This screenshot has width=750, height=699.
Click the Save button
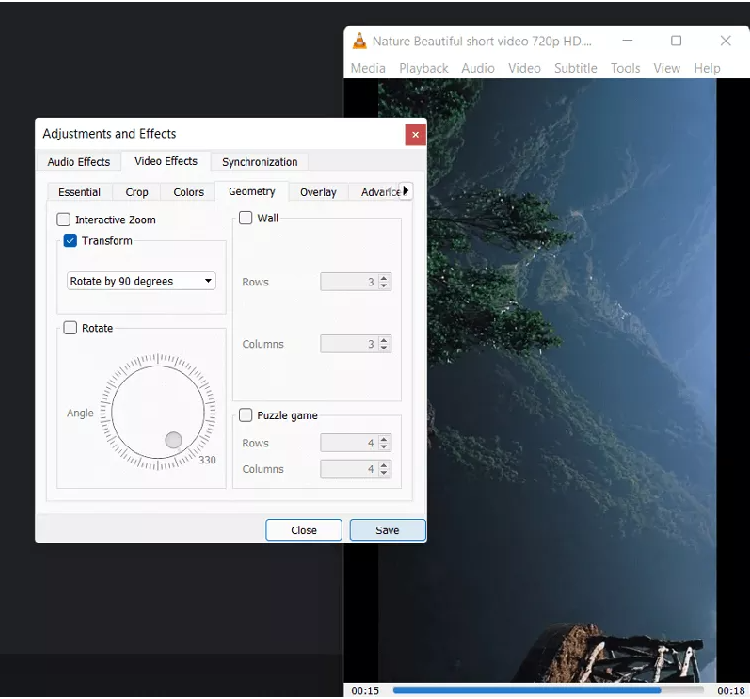[387, 530]
